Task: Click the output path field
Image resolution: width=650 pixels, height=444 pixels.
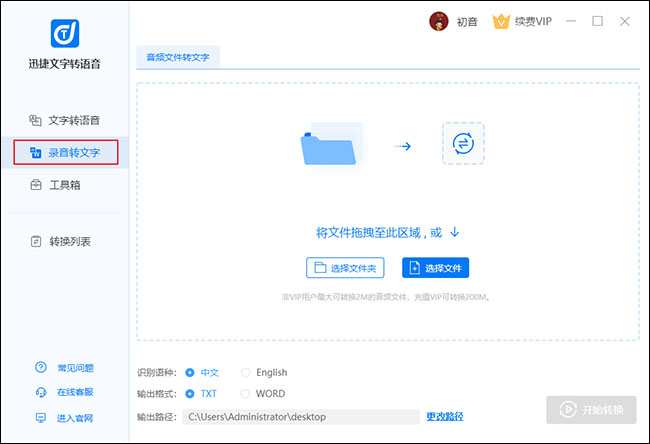Action: [301, 417]
